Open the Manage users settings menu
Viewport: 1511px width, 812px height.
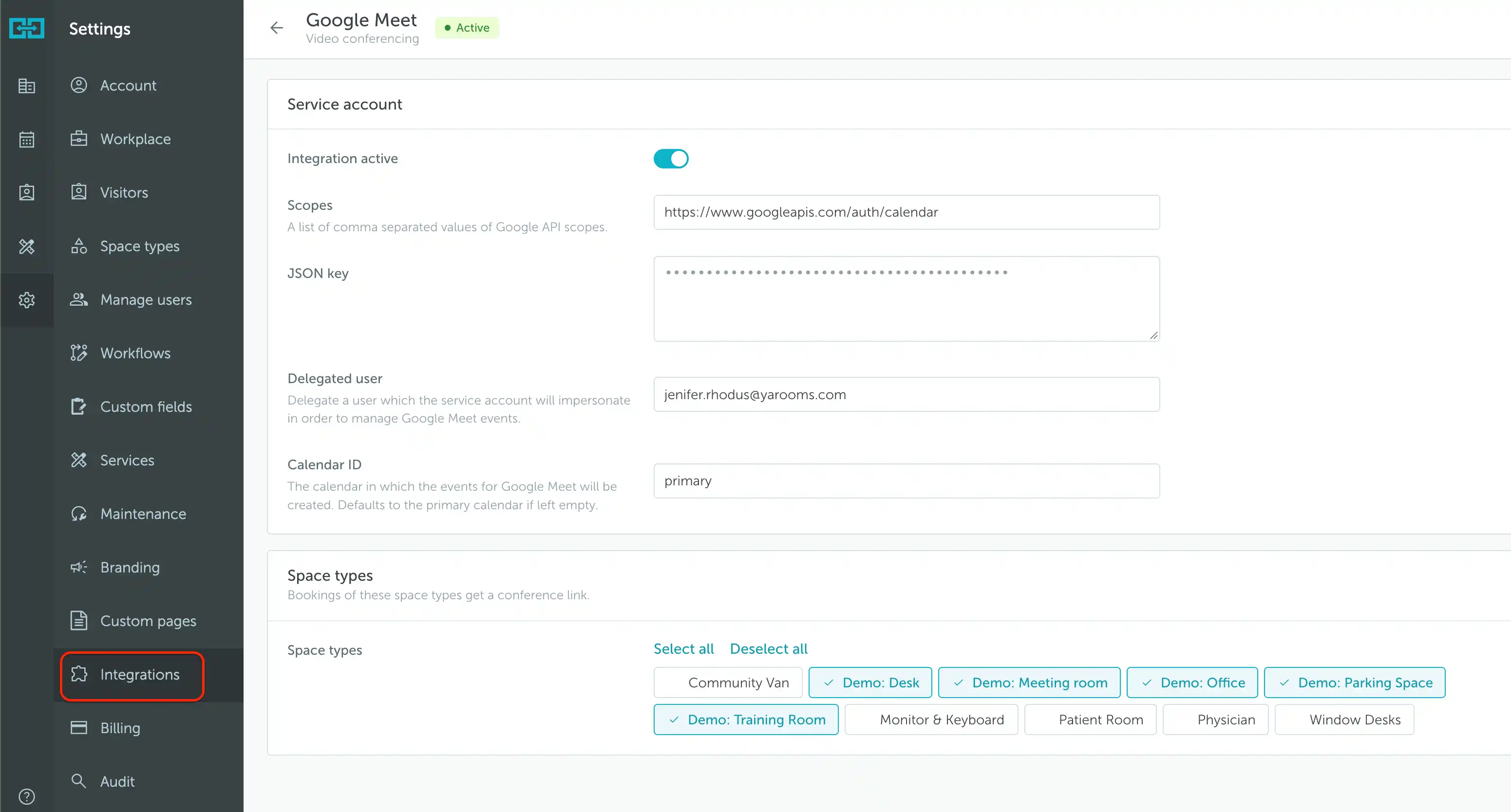(x=149, y=299)
